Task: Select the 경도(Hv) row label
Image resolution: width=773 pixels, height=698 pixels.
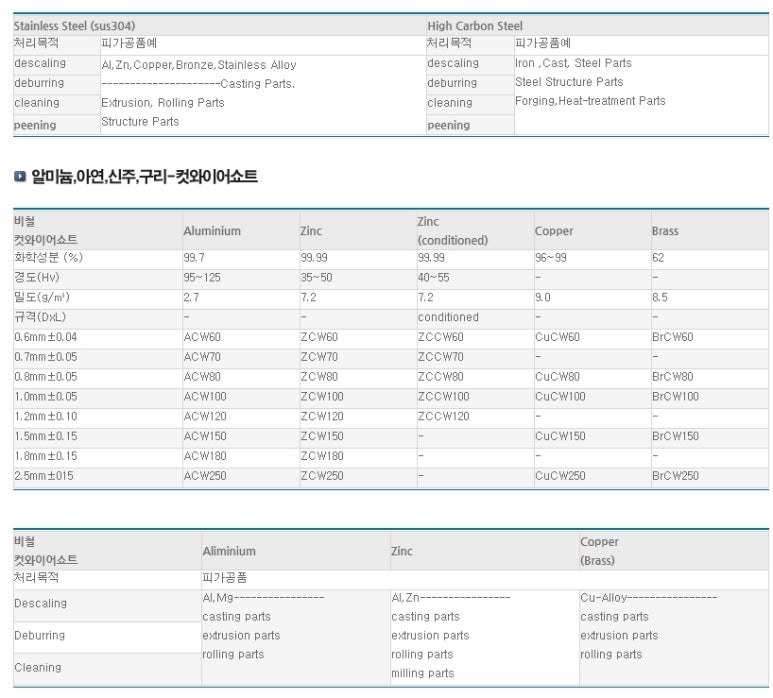Action: [x=36, y=277]
